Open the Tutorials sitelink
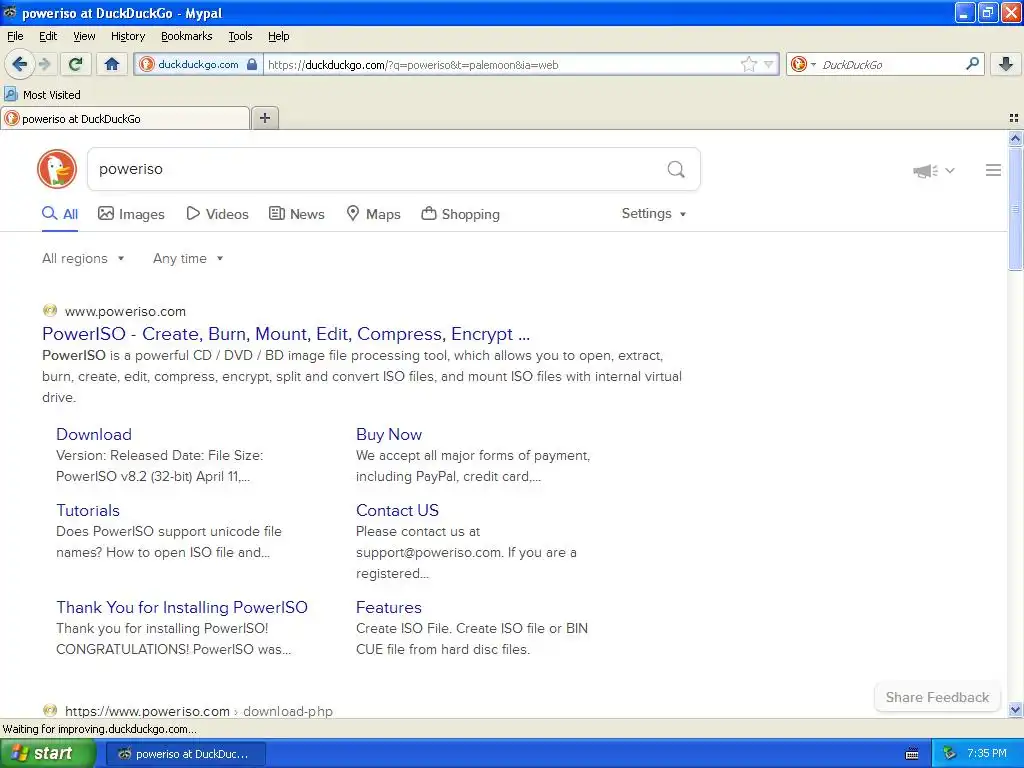Viewport: 1024px width, 768px height. (88, 510)
